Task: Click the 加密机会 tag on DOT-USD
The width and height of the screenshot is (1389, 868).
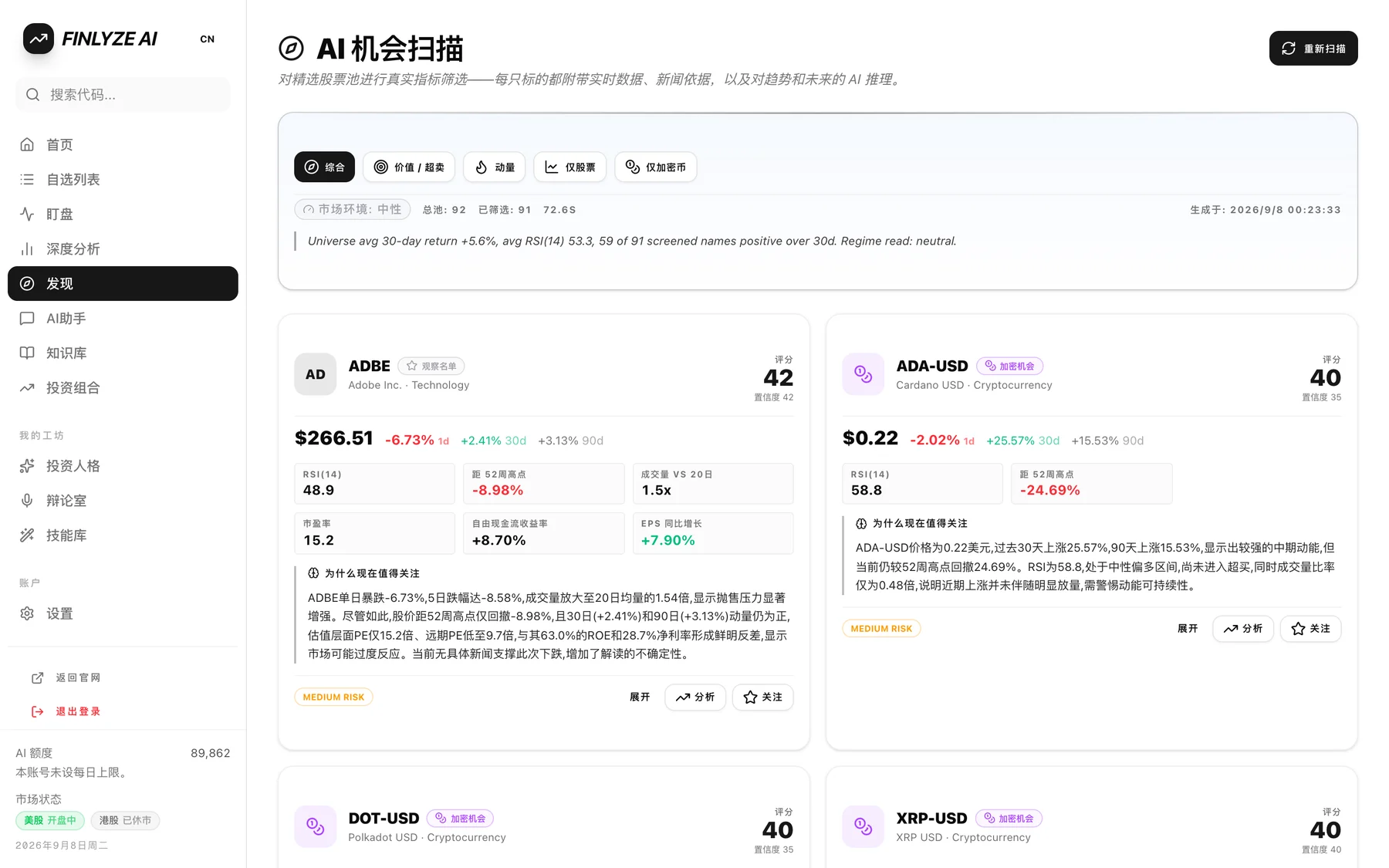Action: (461, 818)
